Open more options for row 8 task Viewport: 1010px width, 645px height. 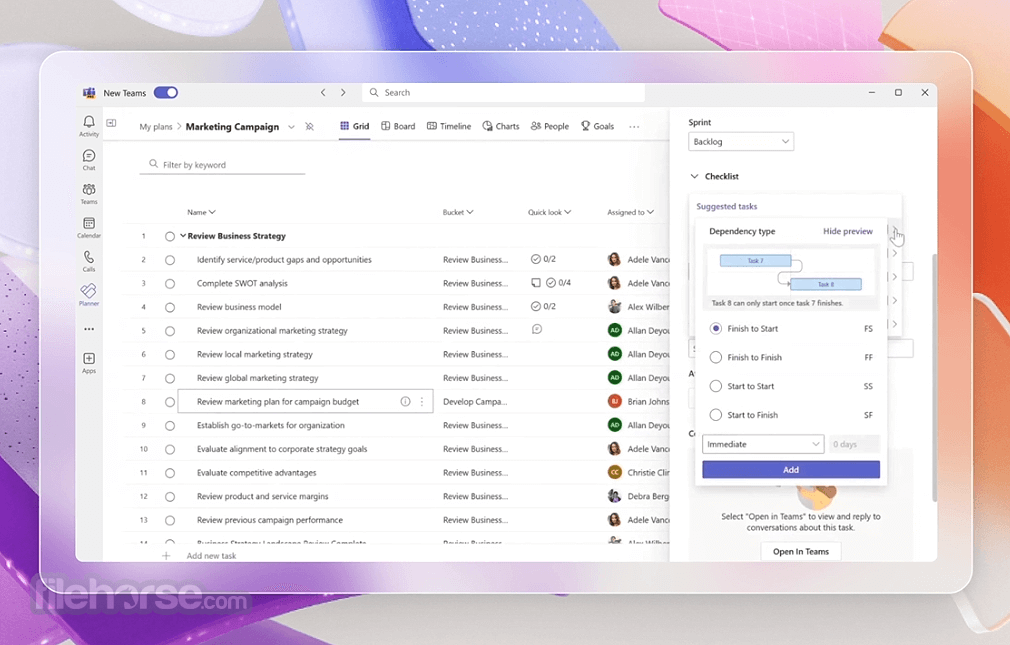[422, 401]
